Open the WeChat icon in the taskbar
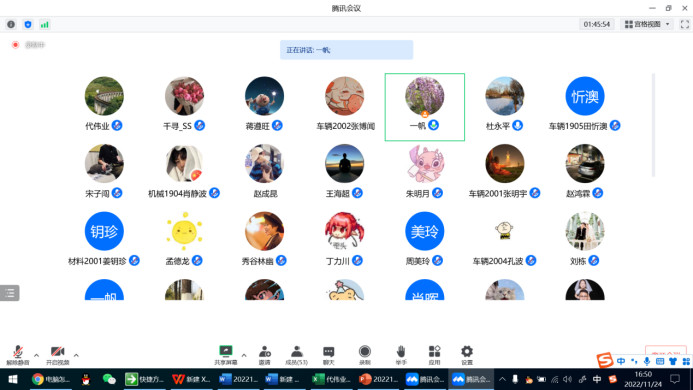The image size is (693, 390). (109, 379)
